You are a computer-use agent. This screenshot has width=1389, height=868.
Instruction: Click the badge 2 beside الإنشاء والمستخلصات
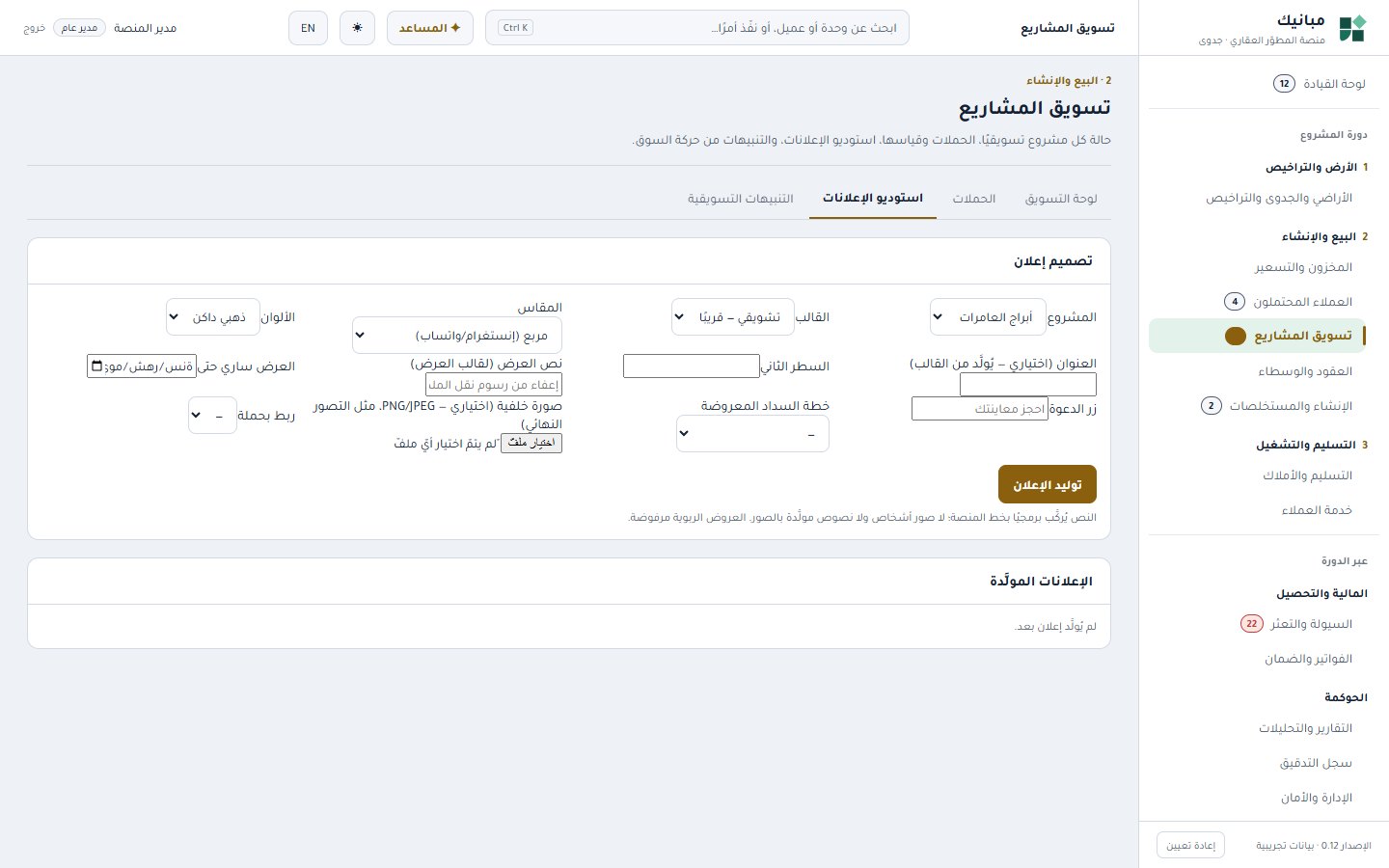[x=1212, y=406]
